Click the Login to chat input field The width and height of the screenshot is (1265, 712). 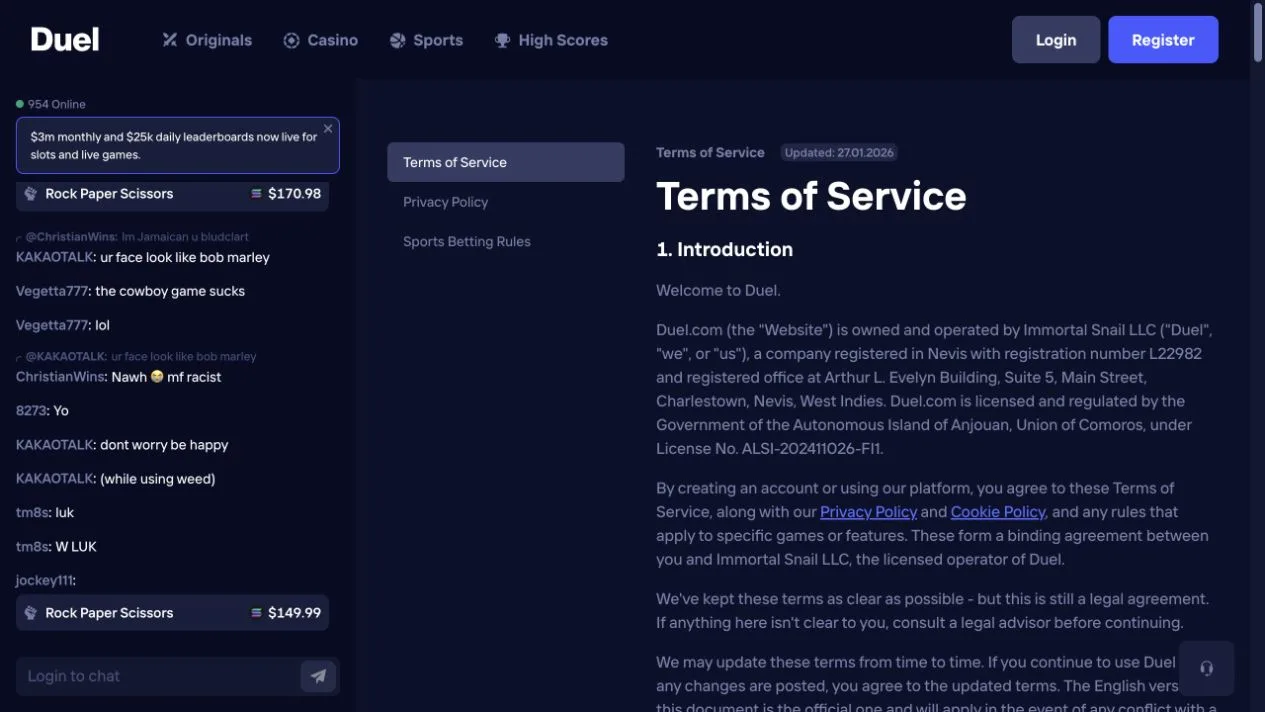click(158, 676)
